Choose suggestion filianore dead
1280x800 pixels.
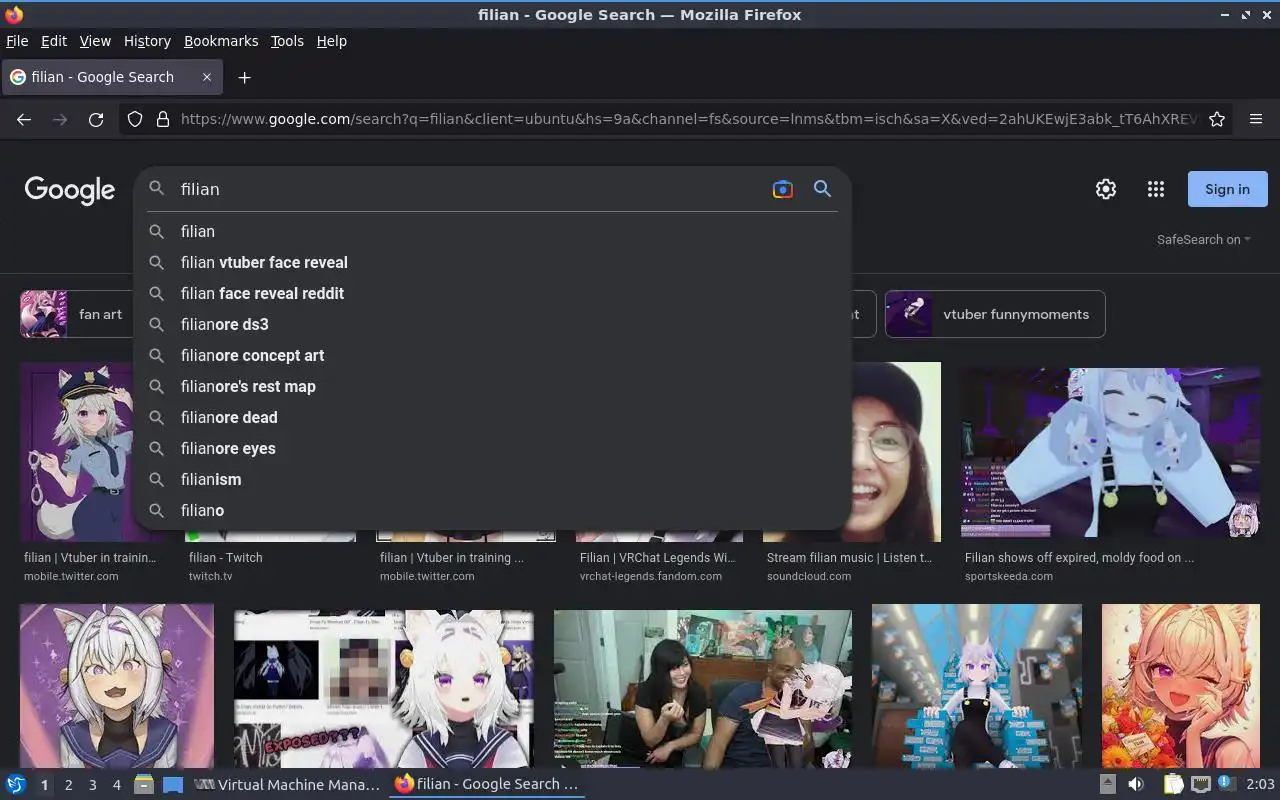492,417
